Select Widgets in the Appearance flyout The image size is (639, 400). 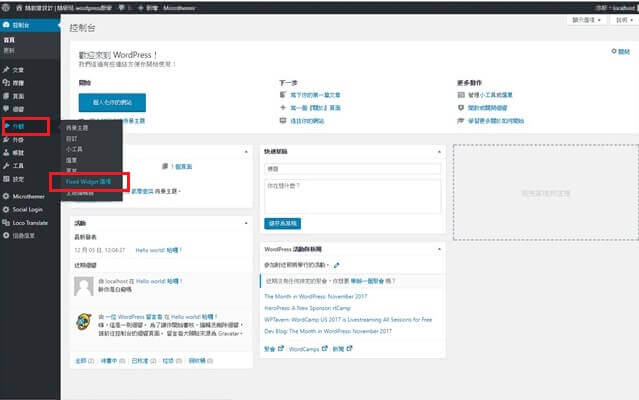pyautogui.click(x=74, y=149)
